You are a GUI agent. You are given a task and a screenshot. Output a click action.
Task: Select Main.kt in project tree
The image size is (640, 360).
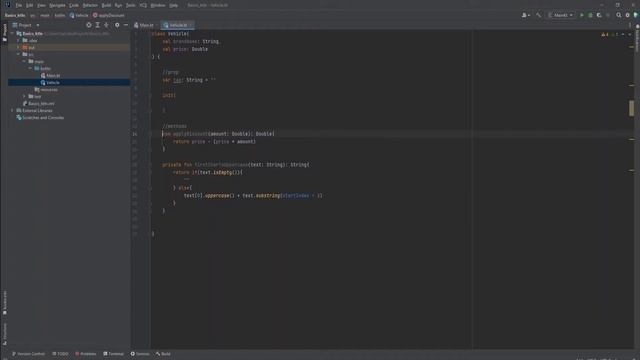tap(50, 76)
